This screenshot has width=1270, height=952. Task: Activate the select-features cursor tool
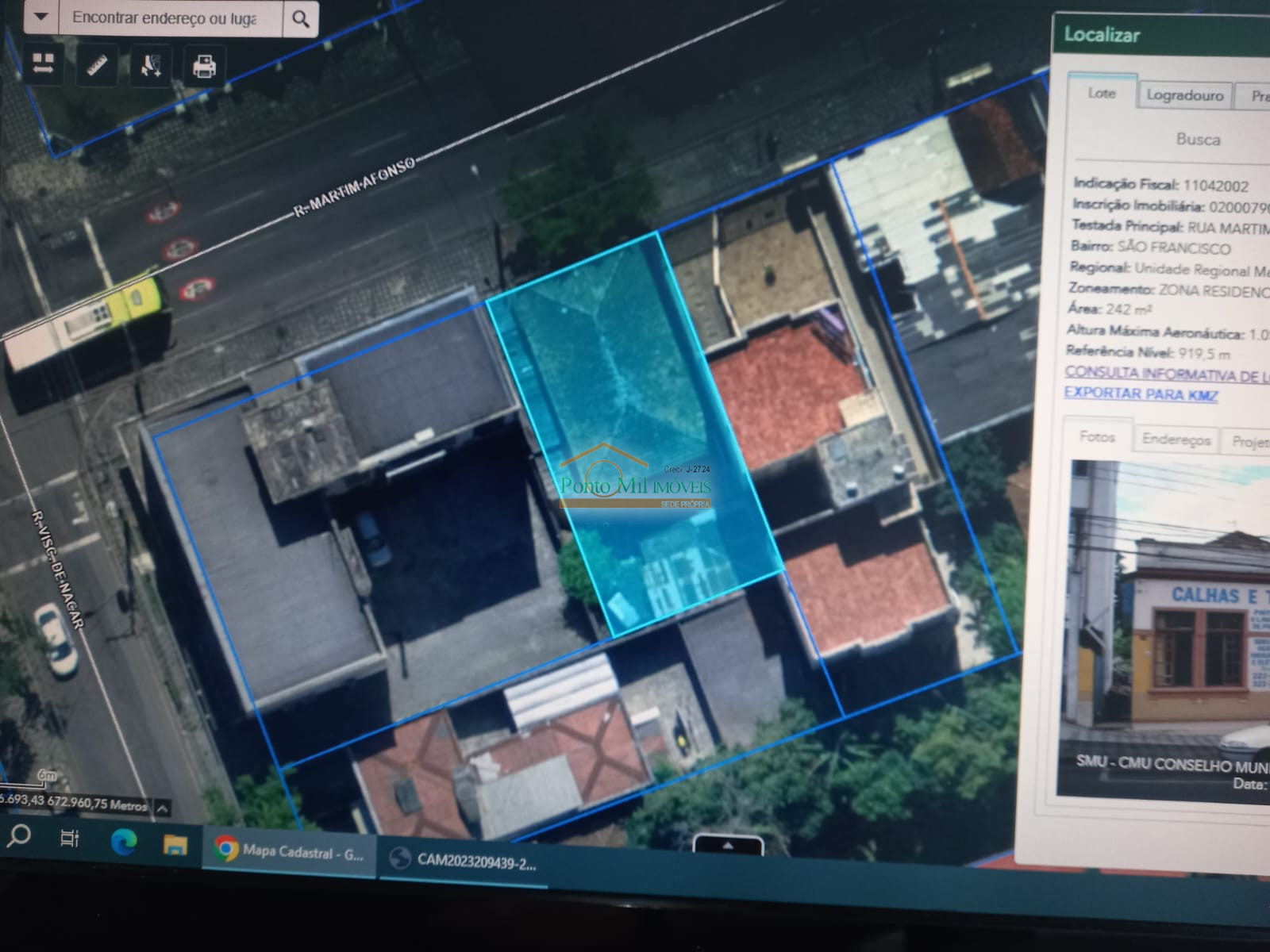pos(151,66)
